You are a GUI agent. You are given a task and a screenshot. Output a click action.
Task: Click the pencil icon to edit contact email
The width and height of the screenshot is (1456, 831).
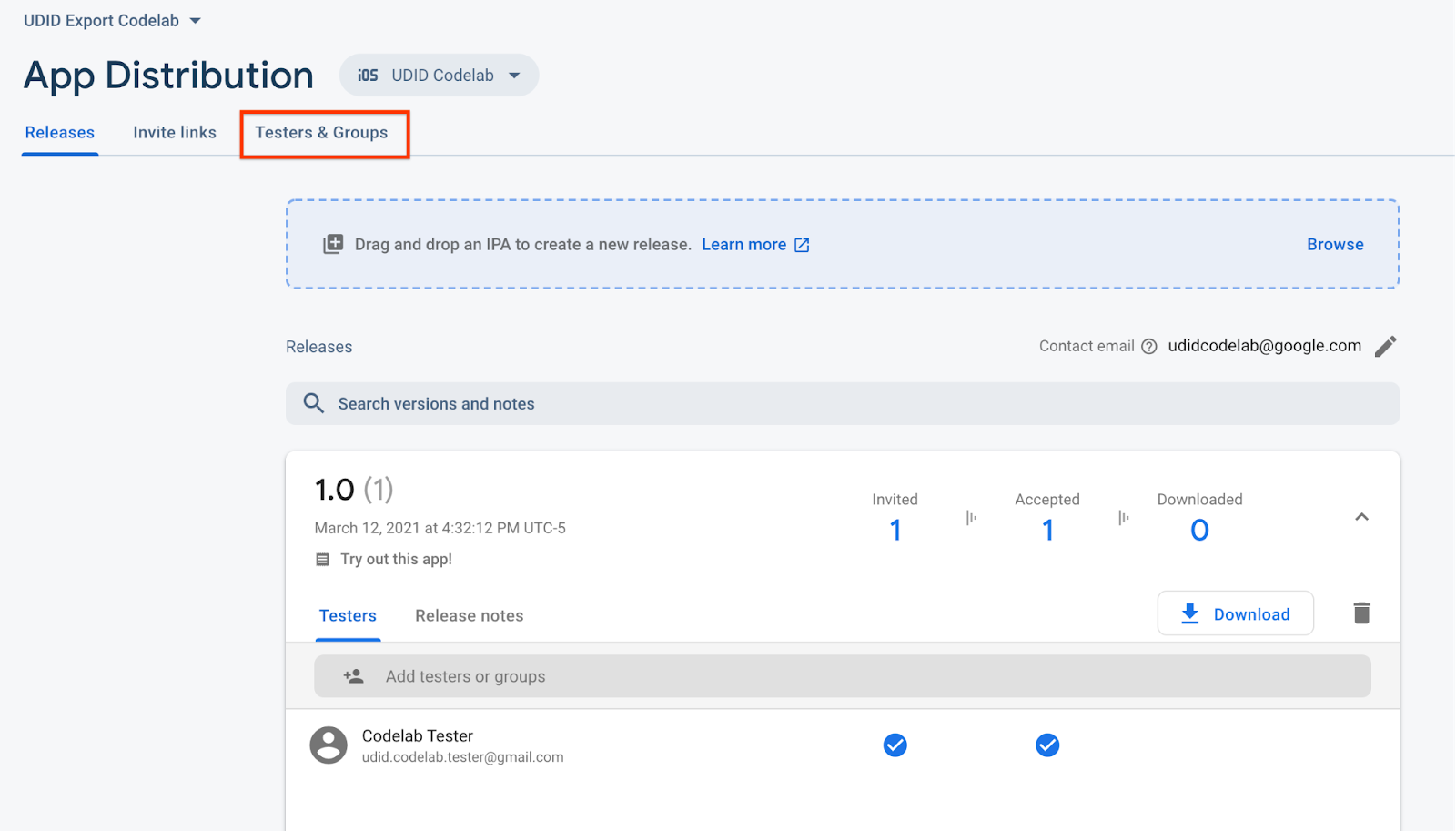click(1385, 347)
